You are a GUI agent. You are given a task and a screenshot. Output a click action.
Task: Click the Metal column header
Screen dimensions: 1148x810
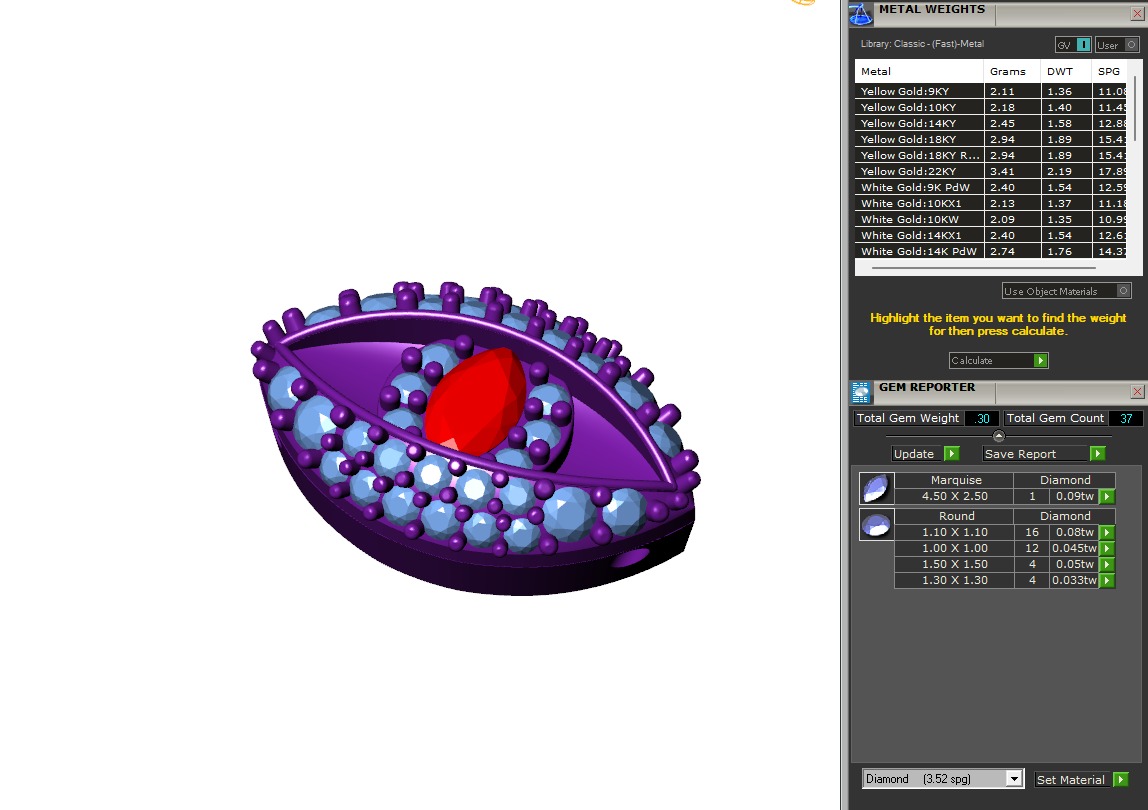tap(919, 71)
